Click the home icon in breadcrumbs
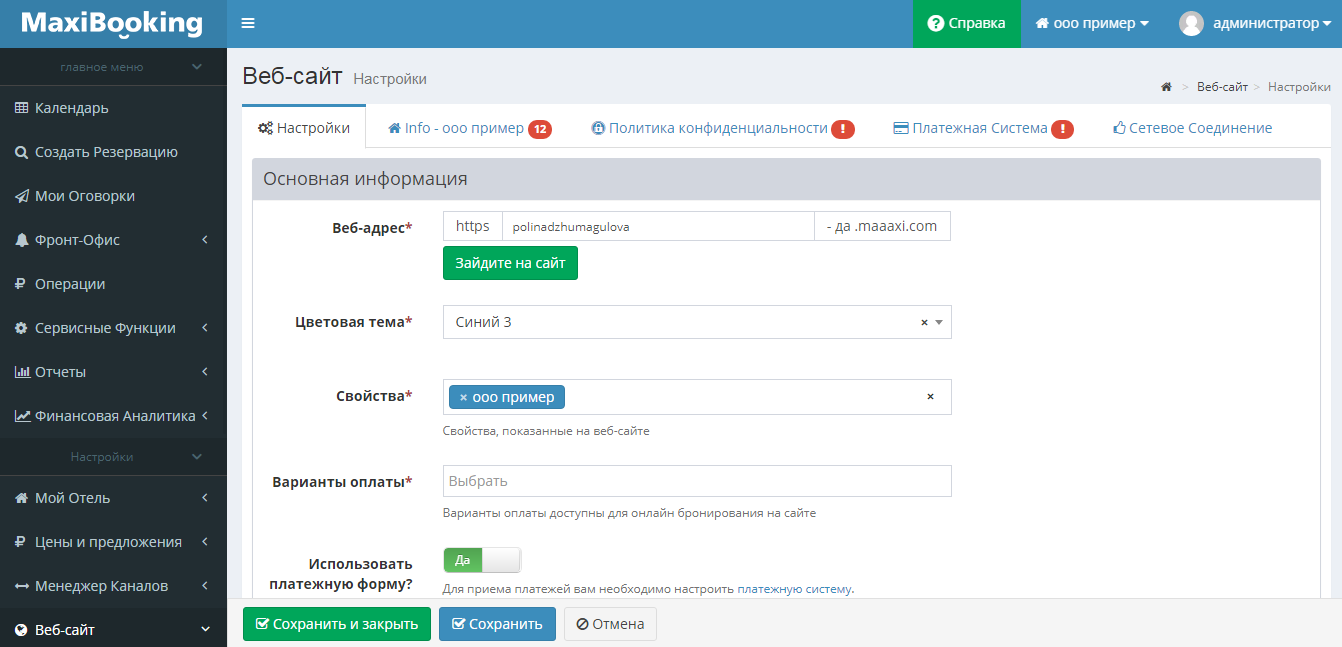Viewport: 1342px width, 647px height. (1166, 87)
